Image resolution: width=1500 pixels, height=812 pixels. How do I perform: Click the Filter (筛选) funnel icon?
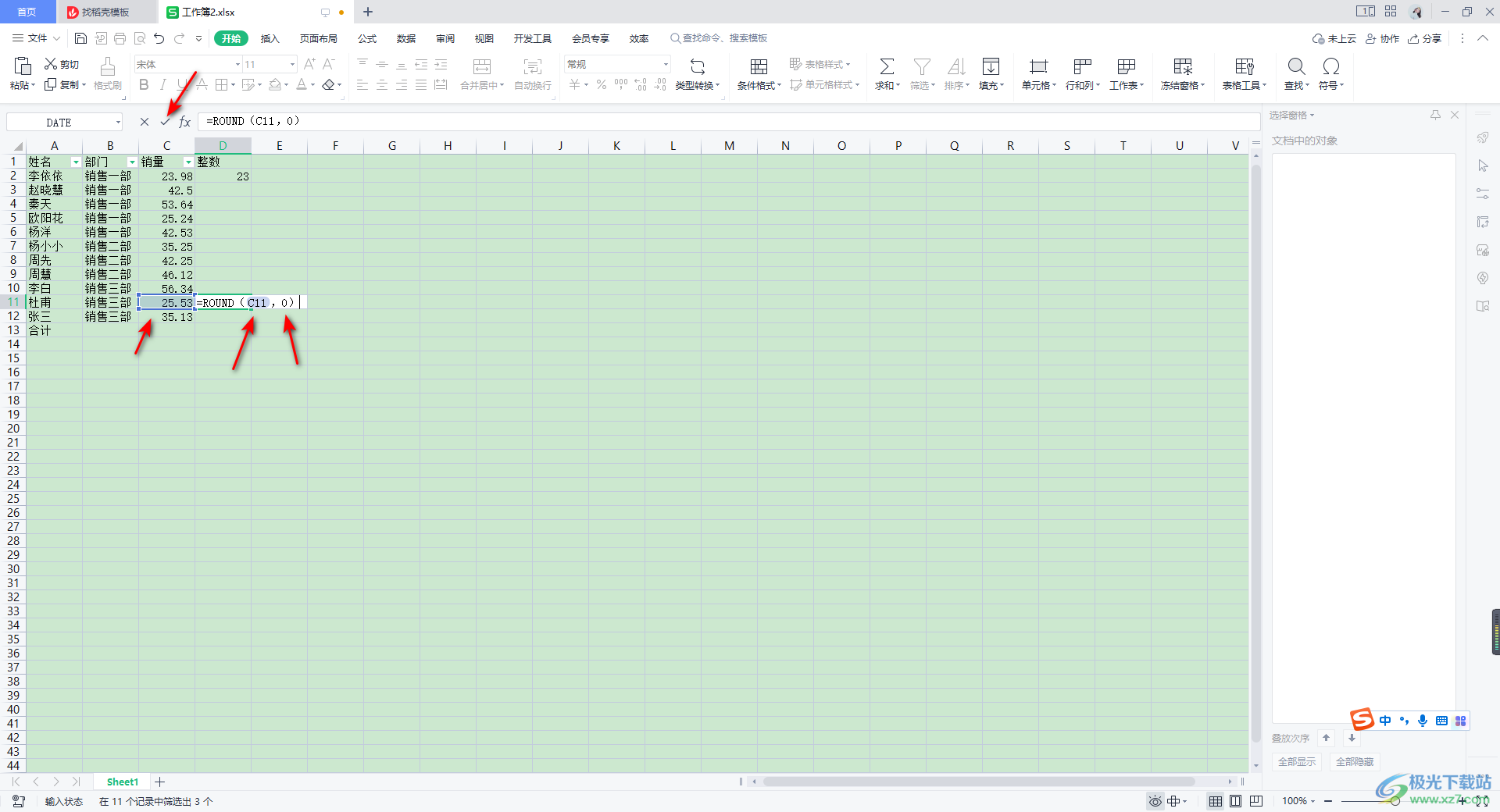pos(922,66)
